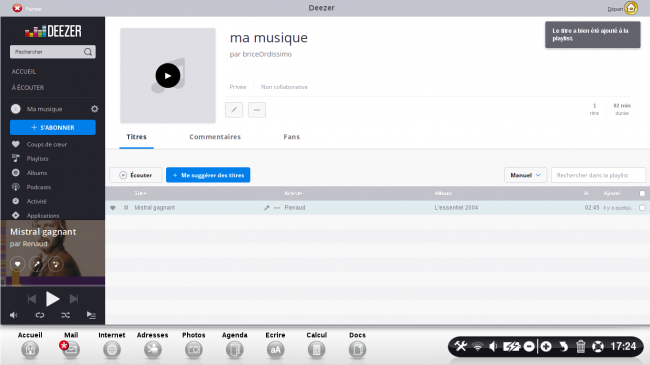Toggle repeat mode
This screenshot has width=650, height=365.
tap(40, 315)
